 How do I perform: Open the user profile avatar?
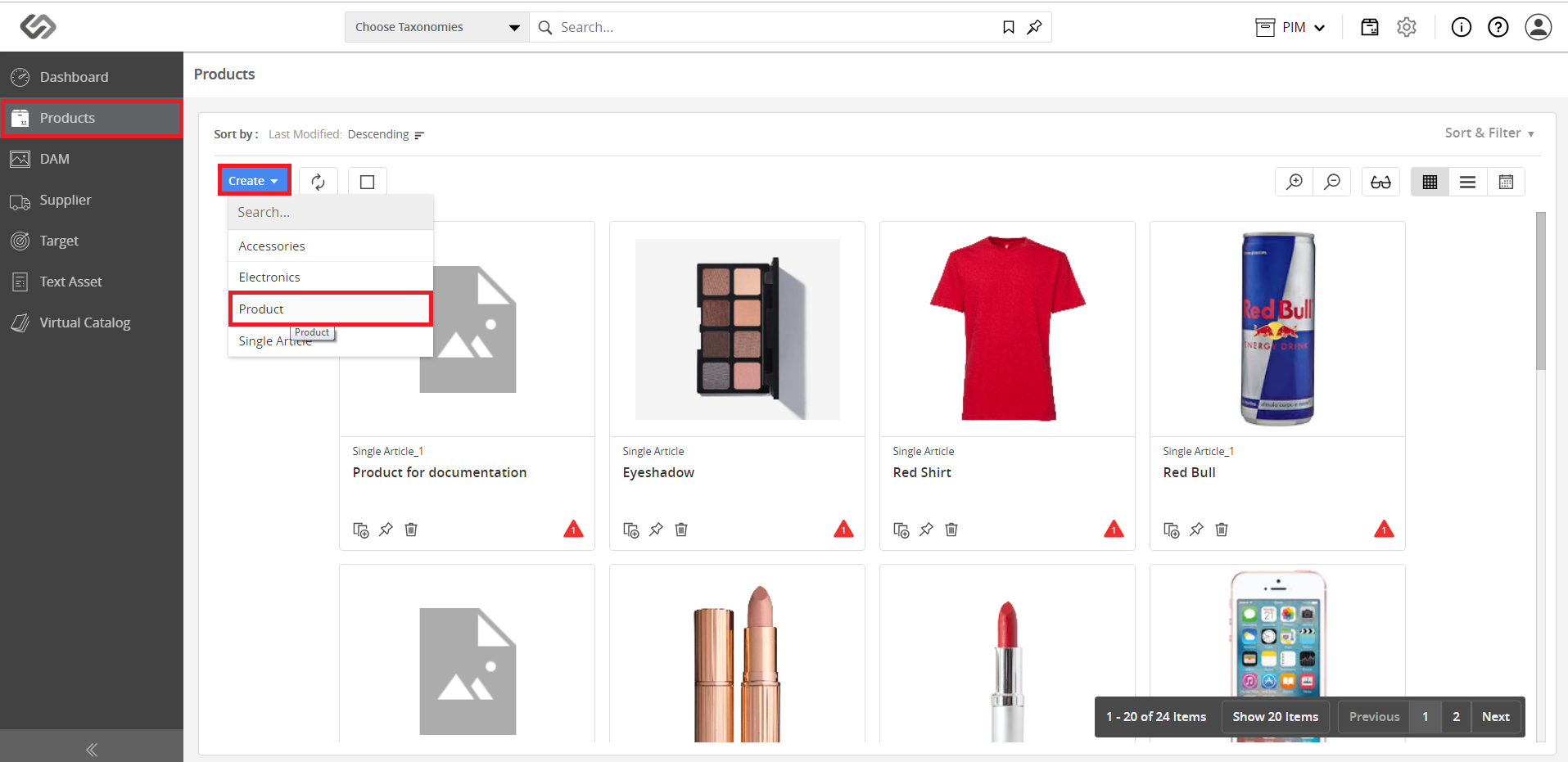(1539, 27)
